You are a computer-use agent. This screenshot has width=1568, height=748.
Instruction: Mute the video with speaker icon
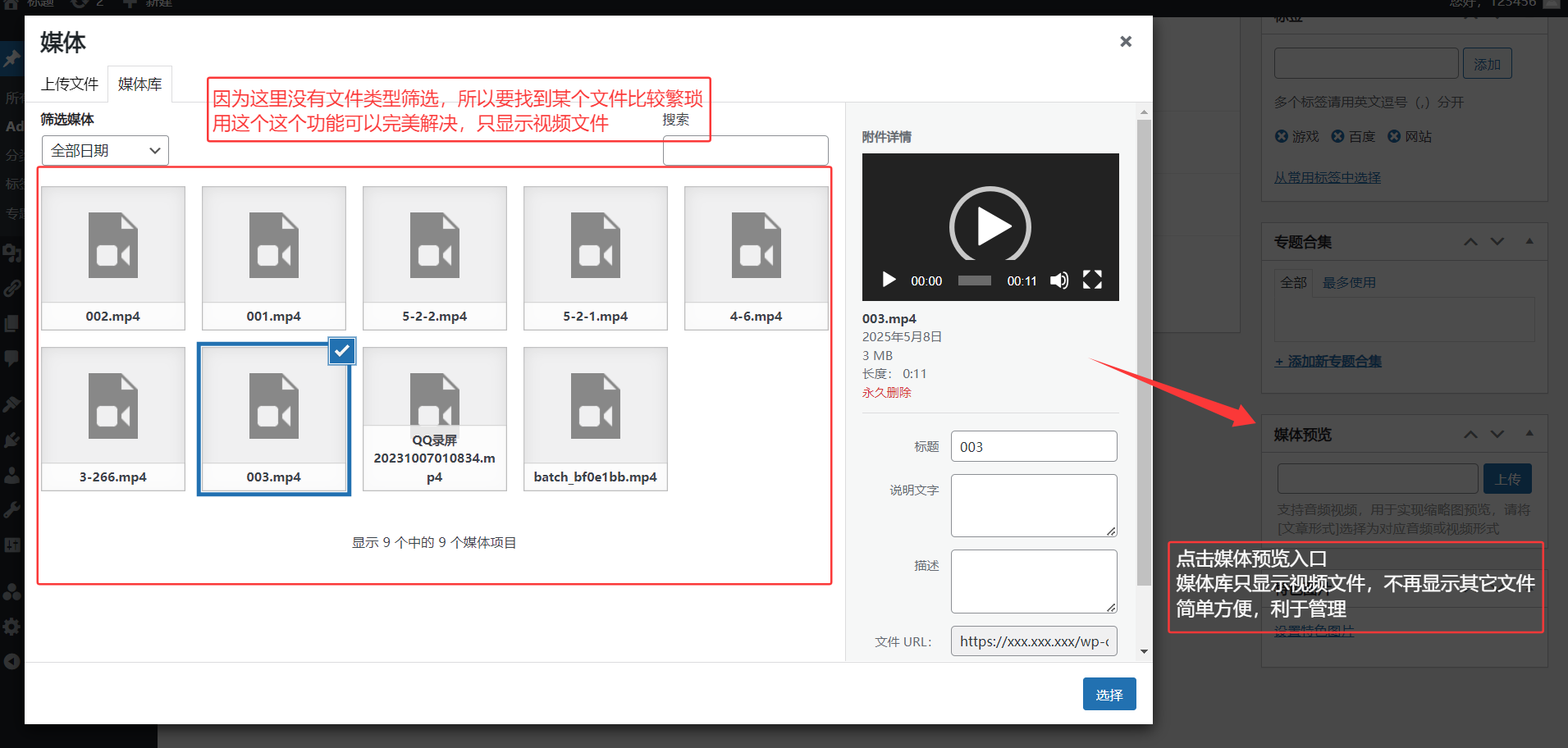[1059, 280]
